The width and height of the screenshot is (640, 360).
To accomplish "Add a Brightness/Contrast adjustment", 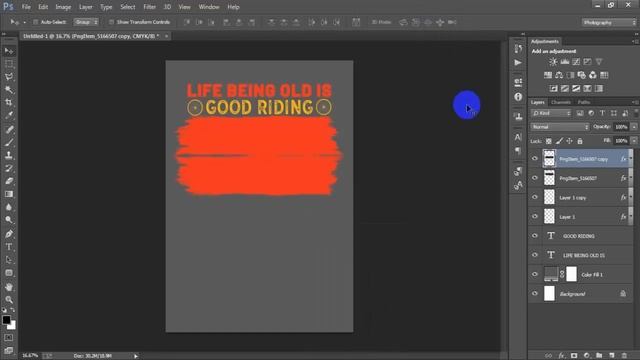I will (x=553, y=62).
